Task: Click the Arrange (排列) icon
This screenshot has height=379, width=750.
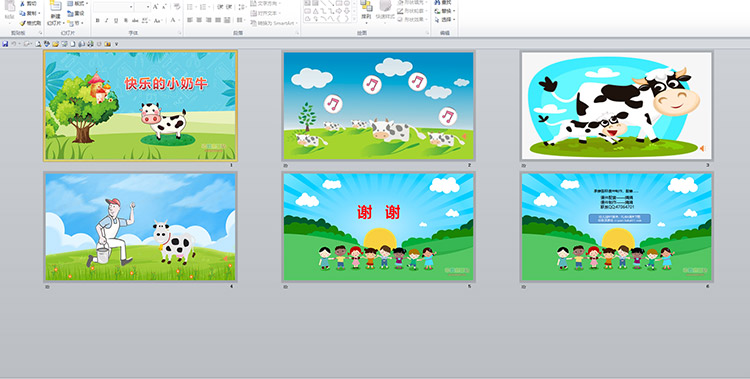Action: (366, 6)
